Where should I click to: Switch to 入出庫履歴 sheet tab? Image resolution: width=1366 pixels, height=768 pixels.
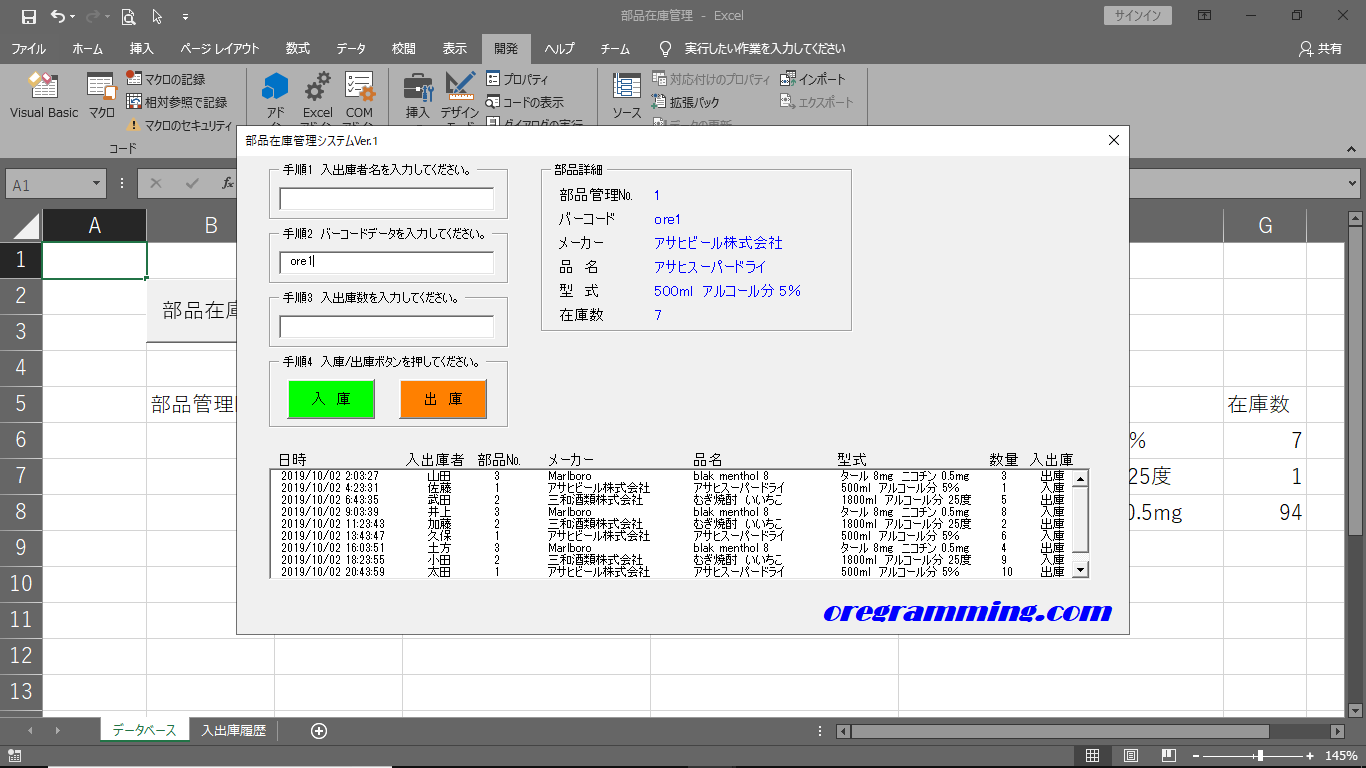click(x=233, y=730)
